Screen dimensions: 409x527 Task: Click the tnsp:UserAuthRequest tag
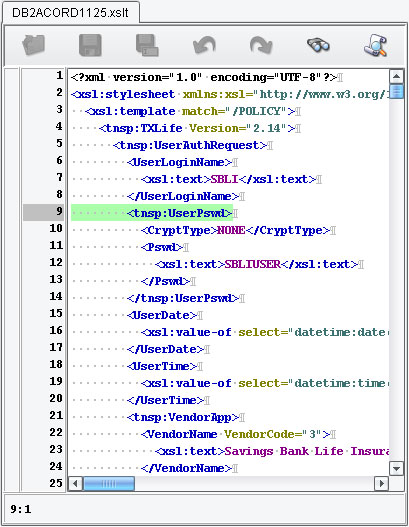coord(190,146)
